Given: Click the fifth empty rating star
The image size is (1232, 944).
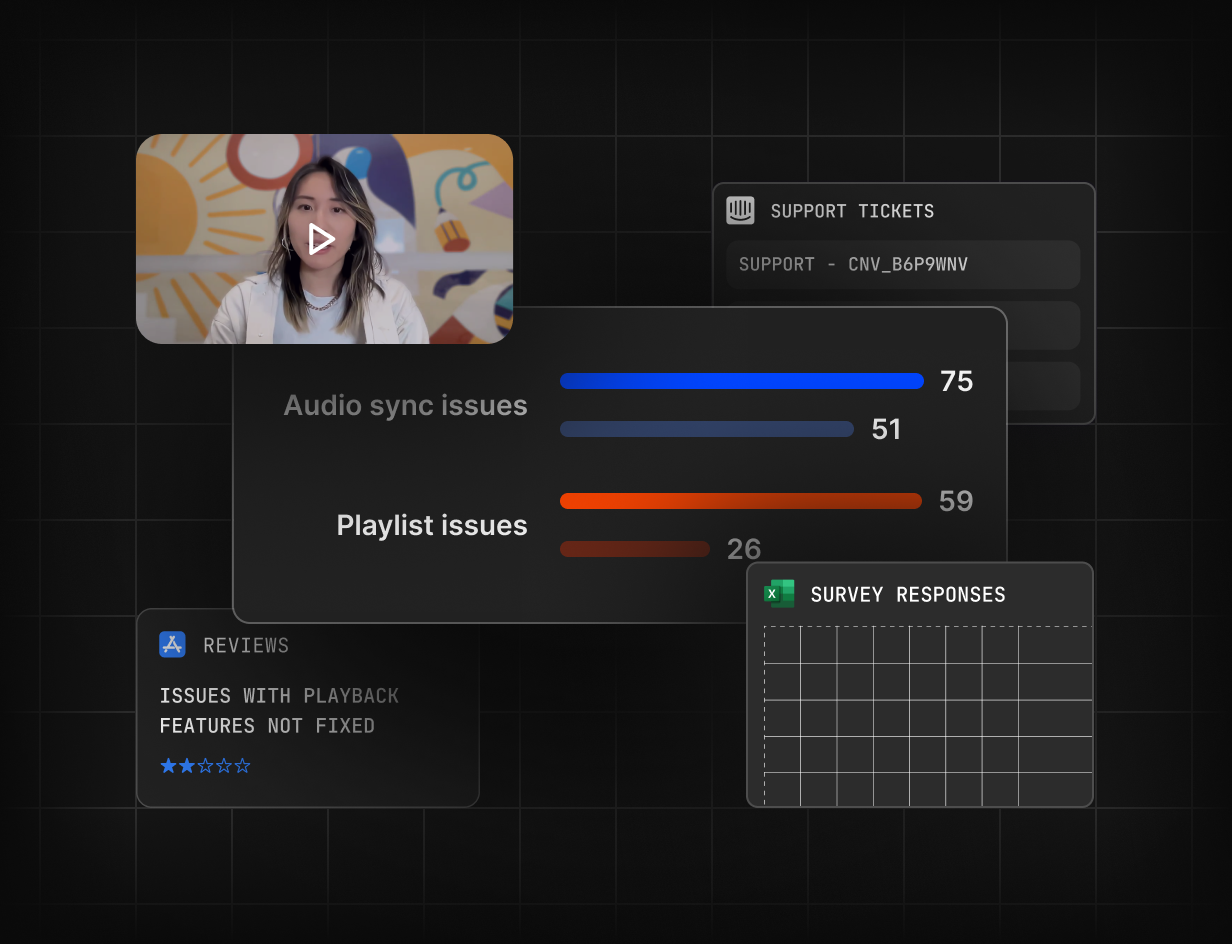Looking at the screenshot, I should click(242, 766).
